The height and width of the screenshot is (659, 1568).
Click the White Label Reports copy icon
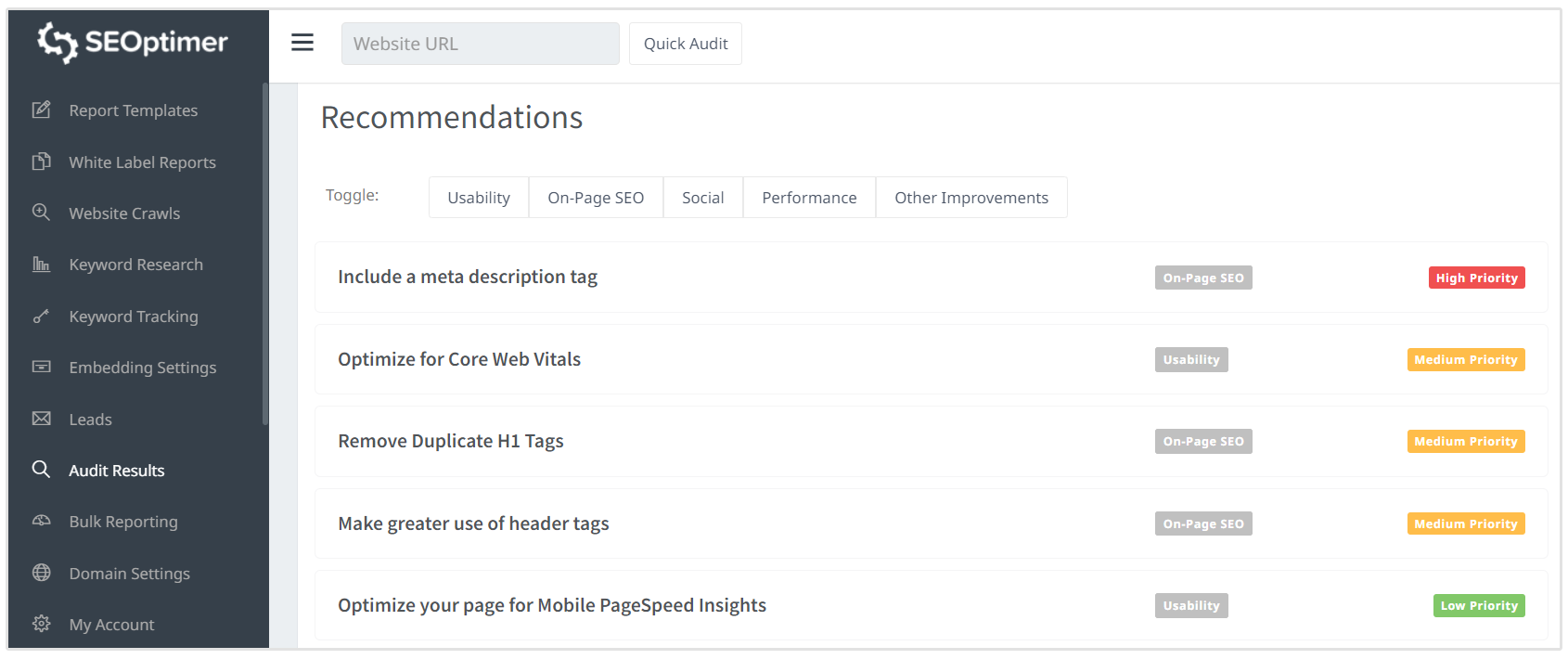click(x=42, y=162)
